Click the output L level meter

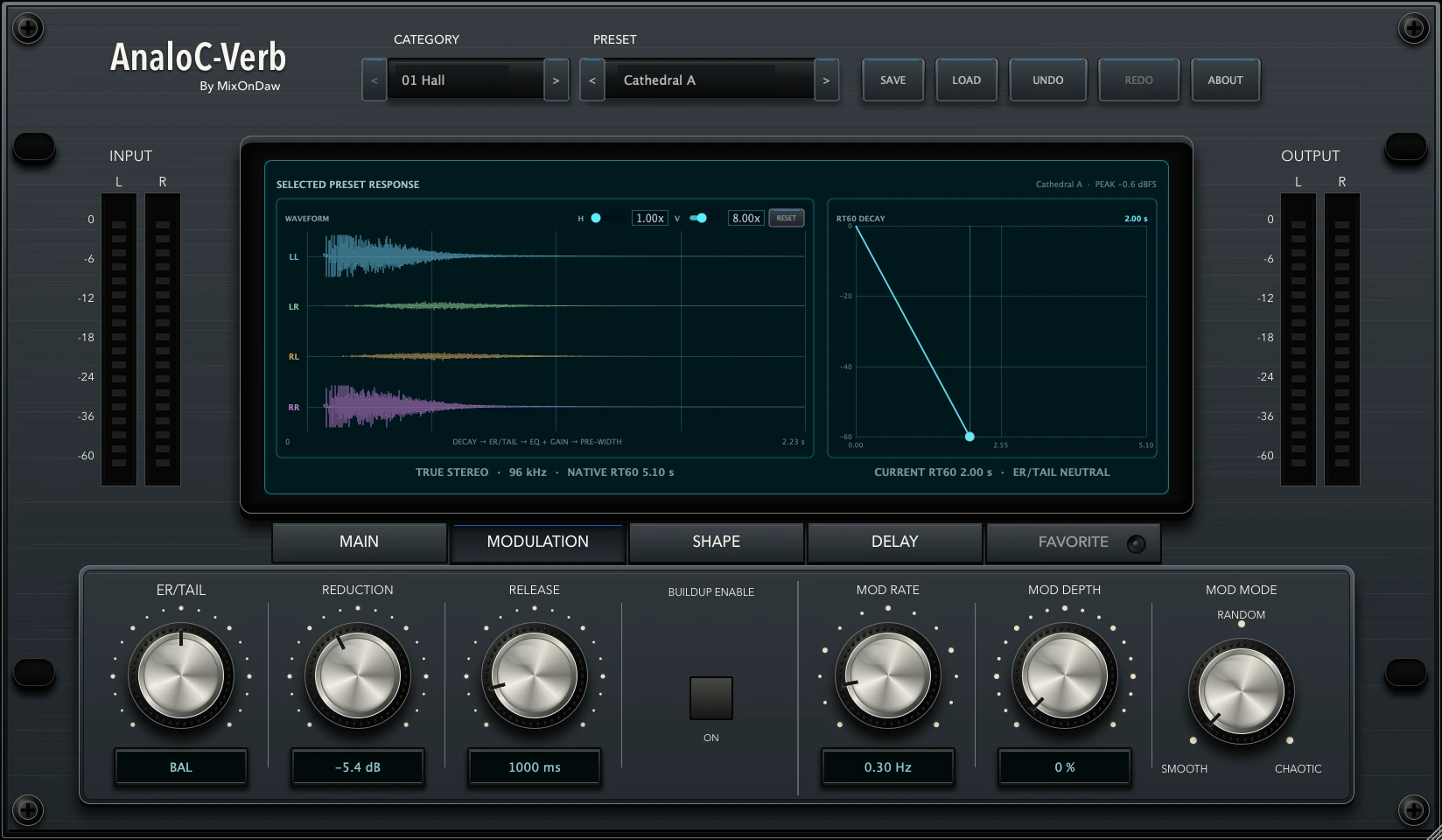pos(1298,339)
